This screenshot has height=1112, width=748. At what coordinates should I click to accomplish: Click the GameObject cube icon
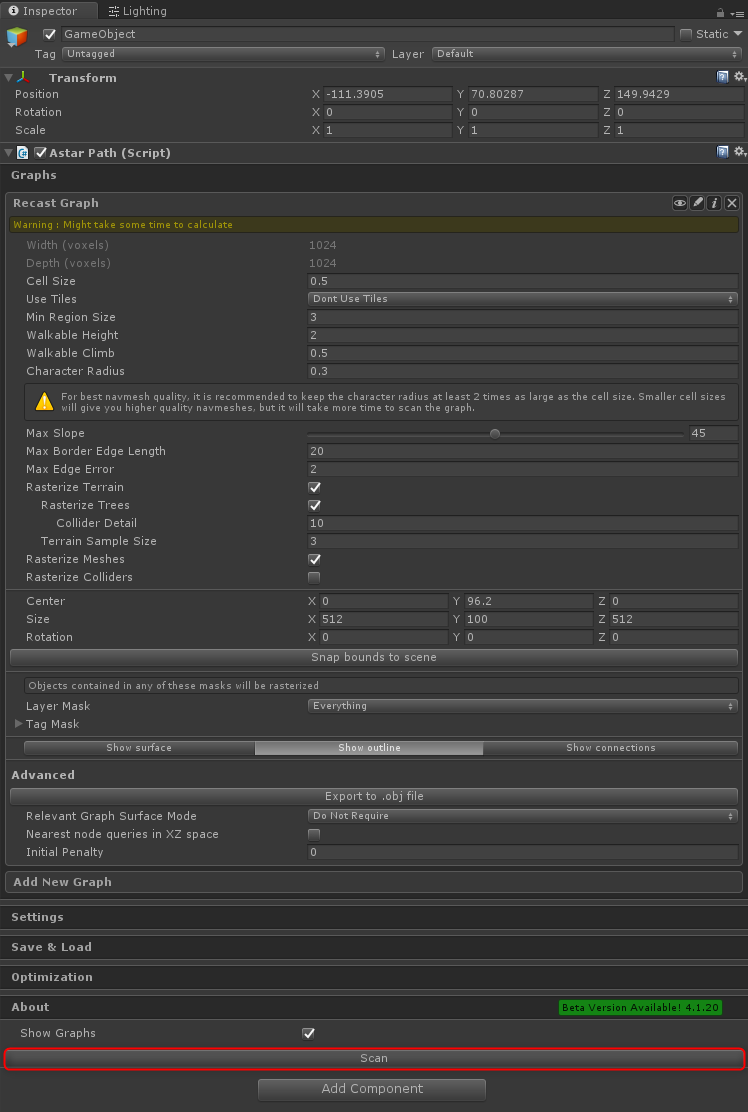[x=17, y=38]
